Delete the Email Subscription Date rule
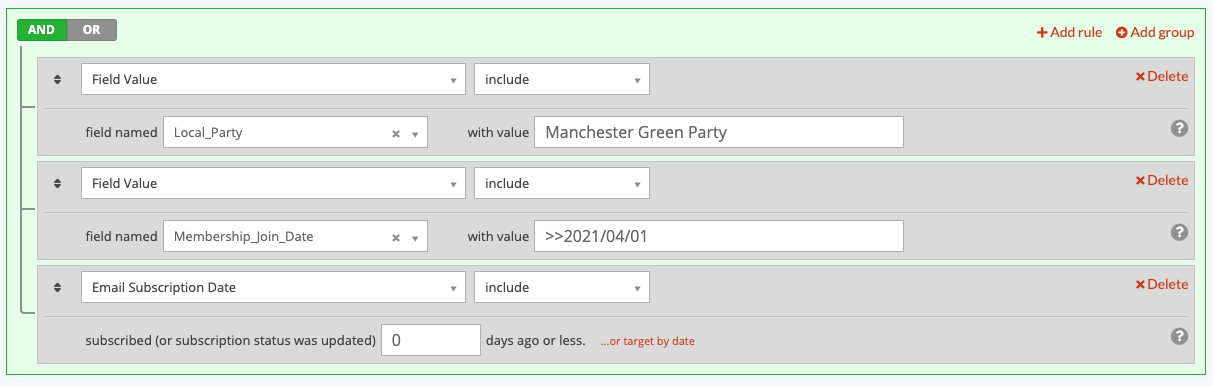This screenshot has width=1213, height=386. (x=1162, y=284)
